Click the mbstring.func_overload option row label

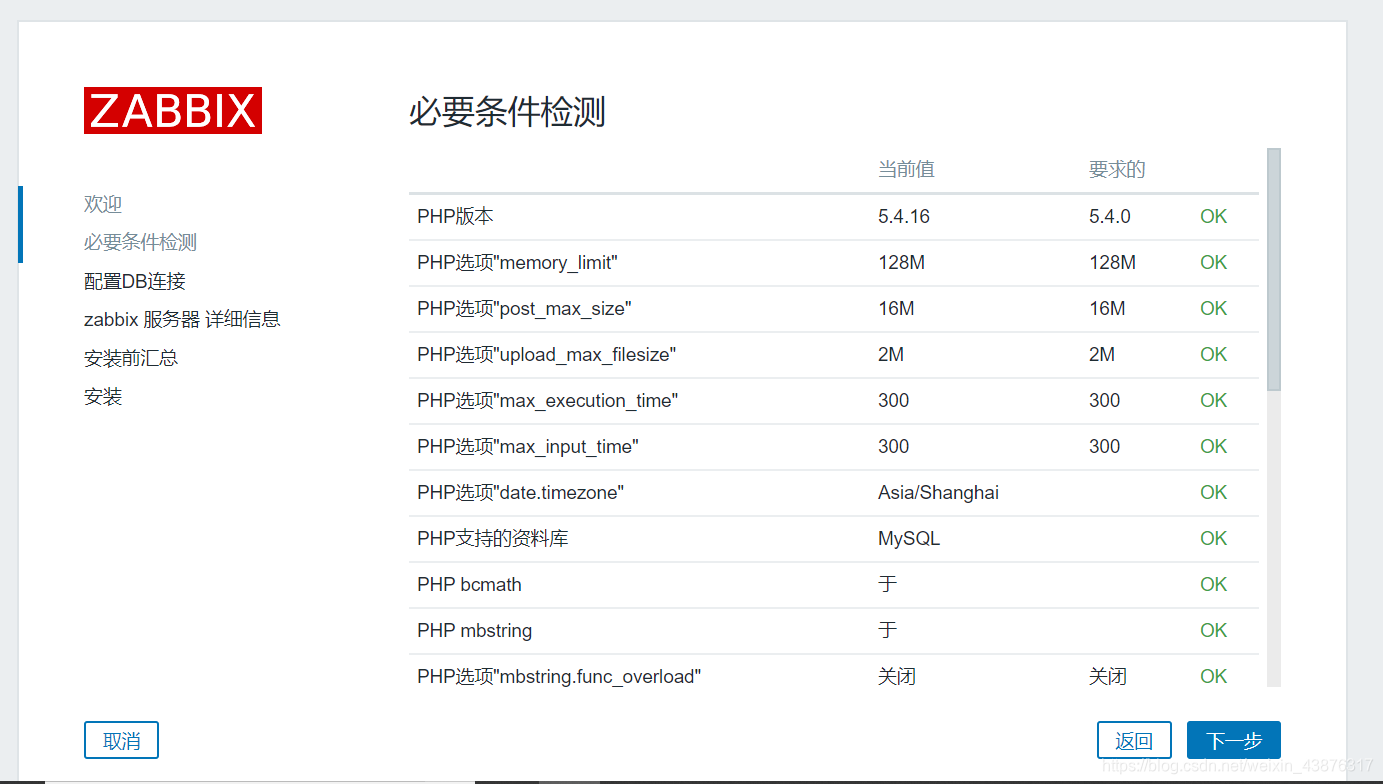tap(559, 676)
